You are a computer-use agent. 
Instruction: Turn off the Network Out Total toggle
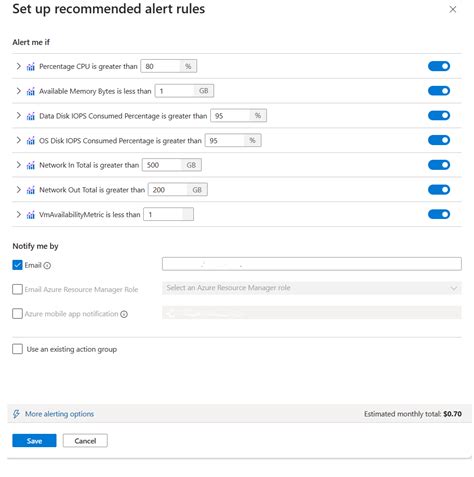point(439,190)
